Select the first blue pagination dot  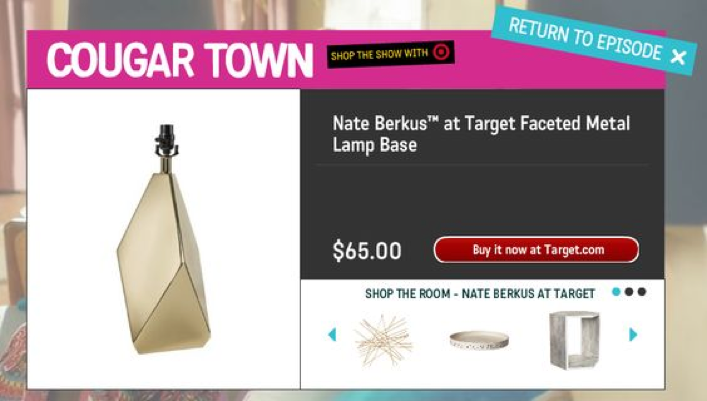pos(616,292)
